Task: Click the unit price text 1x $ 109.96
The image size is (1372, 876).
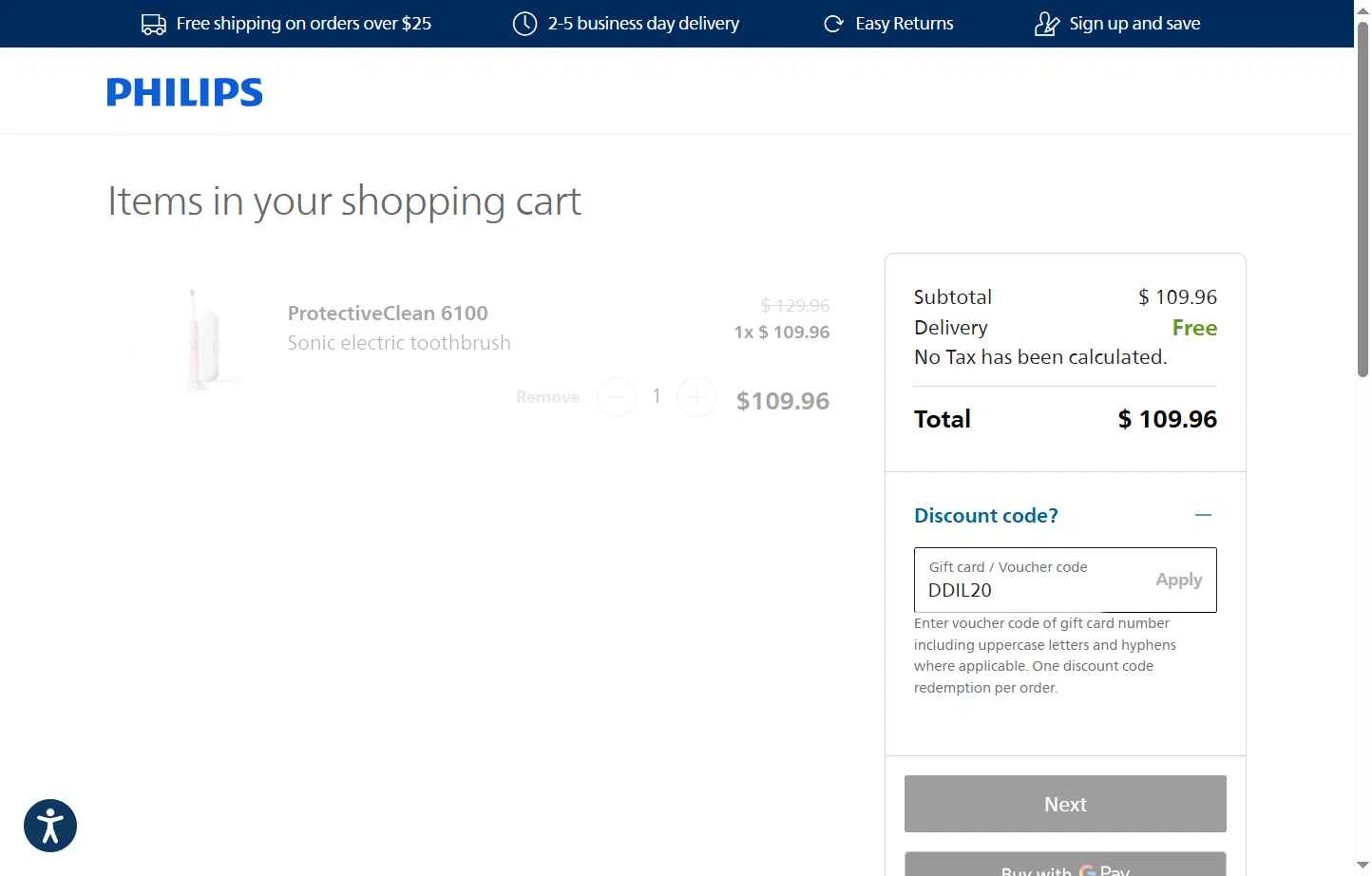Action: pos(782,333)
